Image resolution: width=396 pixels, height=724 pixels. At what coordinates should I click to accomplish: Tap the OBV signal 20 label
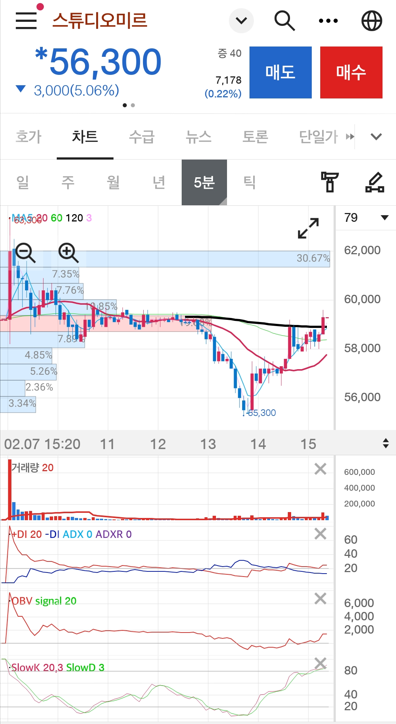43,601
